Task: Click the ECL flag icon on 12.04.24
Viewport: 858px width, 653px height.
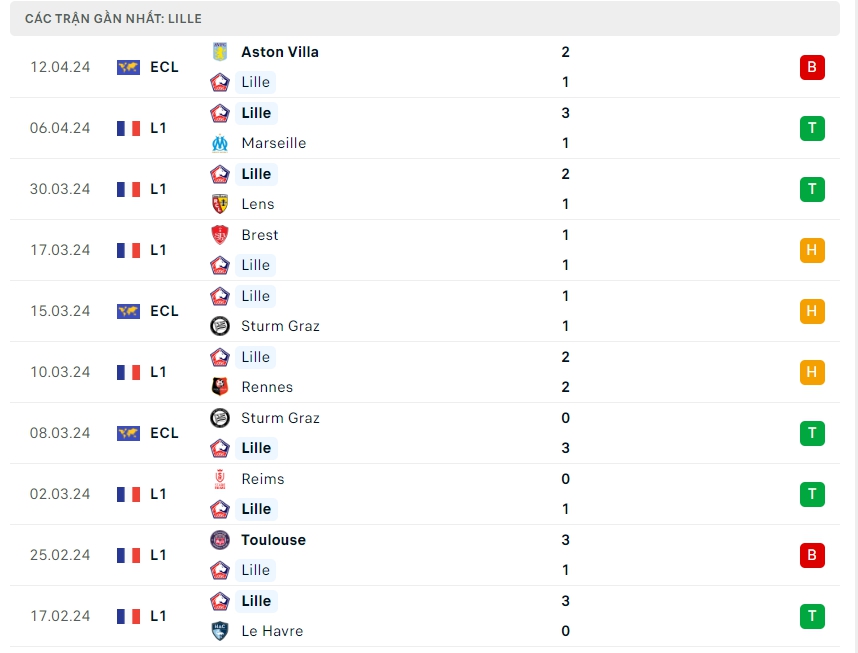Action: (128, 67)
